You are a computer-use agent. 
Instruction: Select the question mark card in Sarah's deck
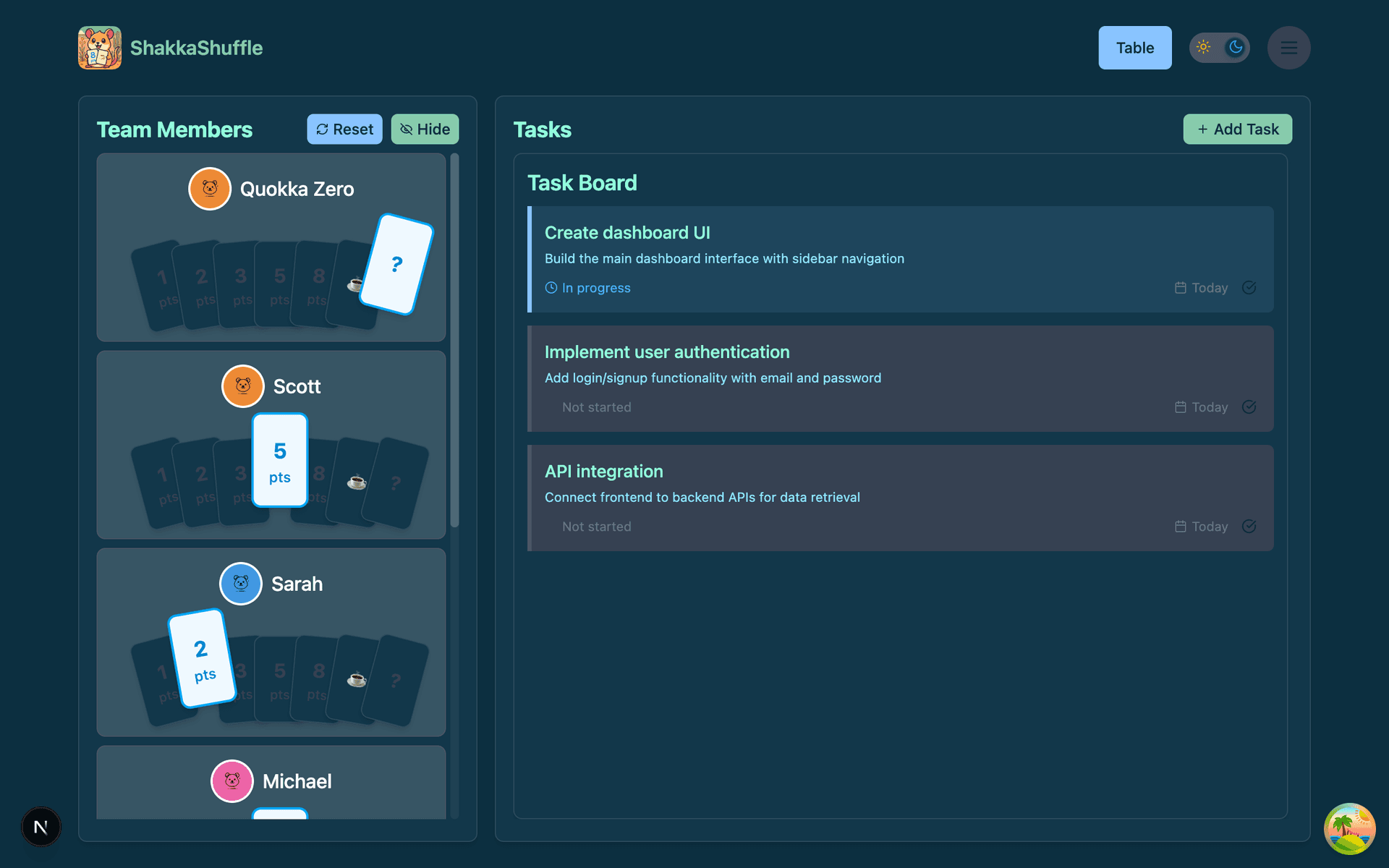click(395, 680)
